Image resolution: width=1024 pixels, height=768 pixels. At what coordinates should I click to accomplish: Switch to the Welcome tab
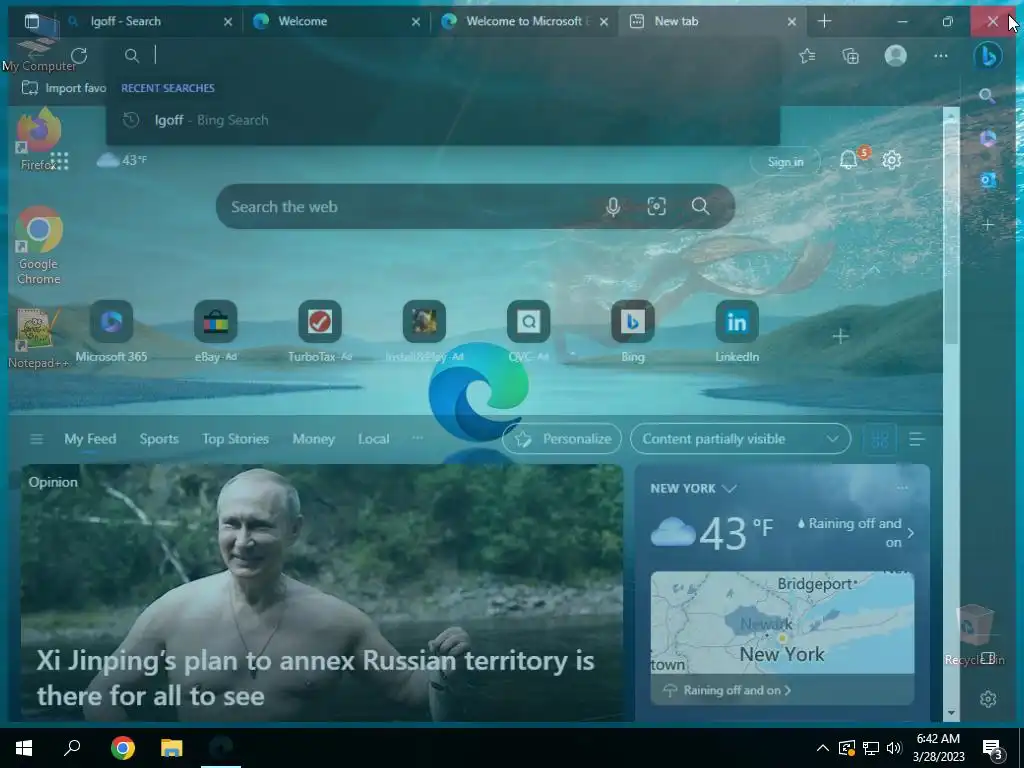pyautogui.click(x=338, y=22)
